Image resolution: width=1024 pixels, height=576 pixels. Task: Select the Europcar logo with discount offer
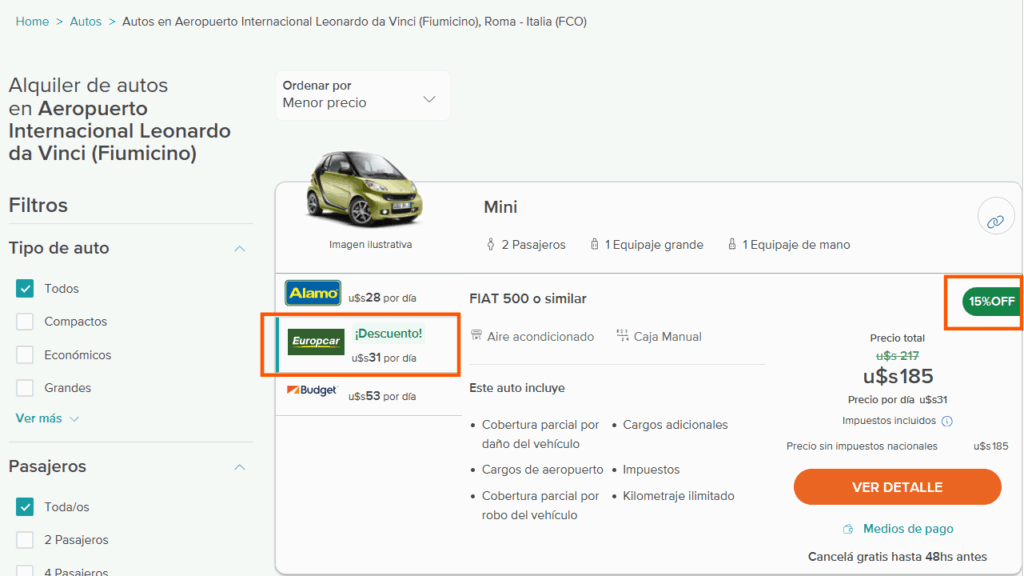pos(316,341)
